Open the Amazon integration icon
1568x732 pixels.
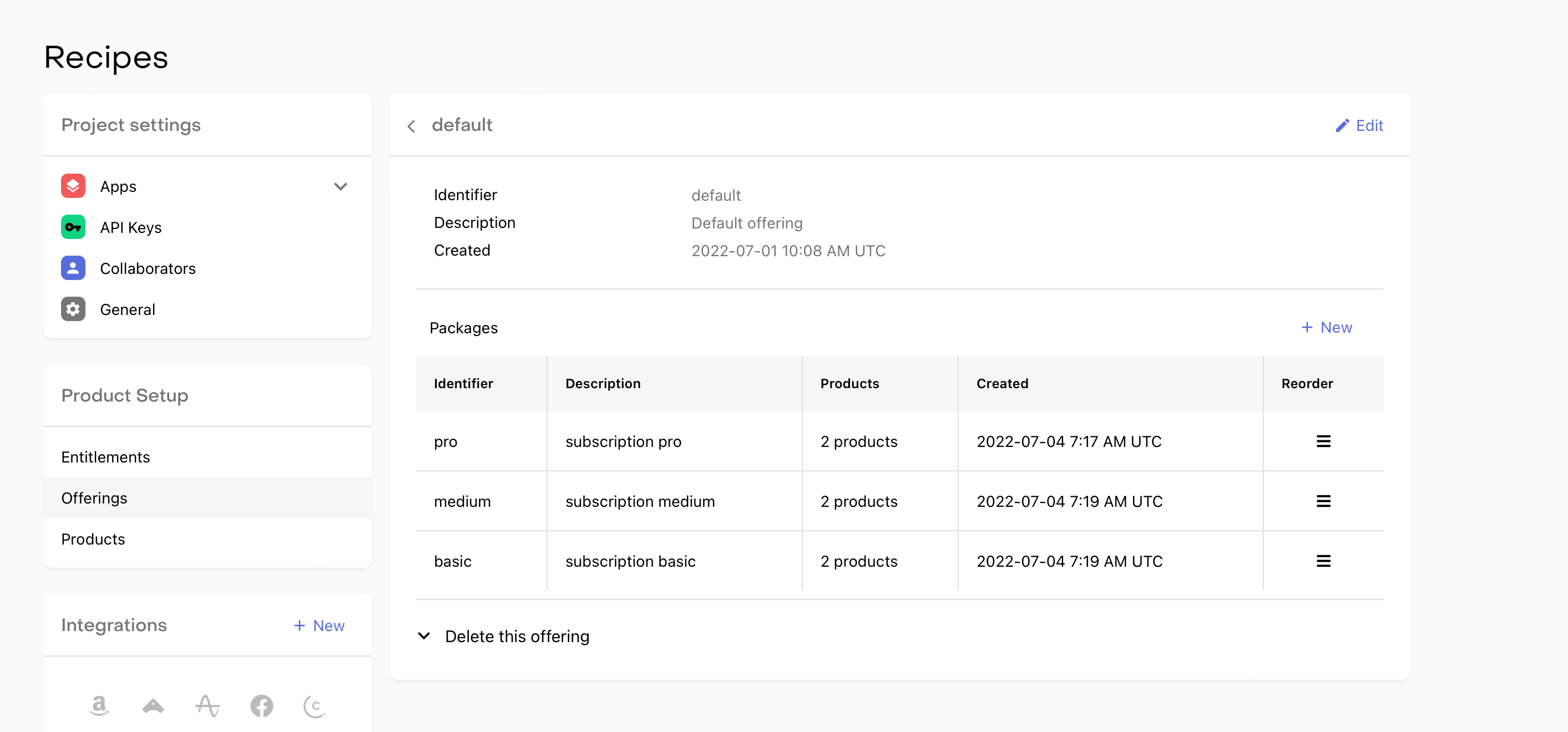(99, 706)
